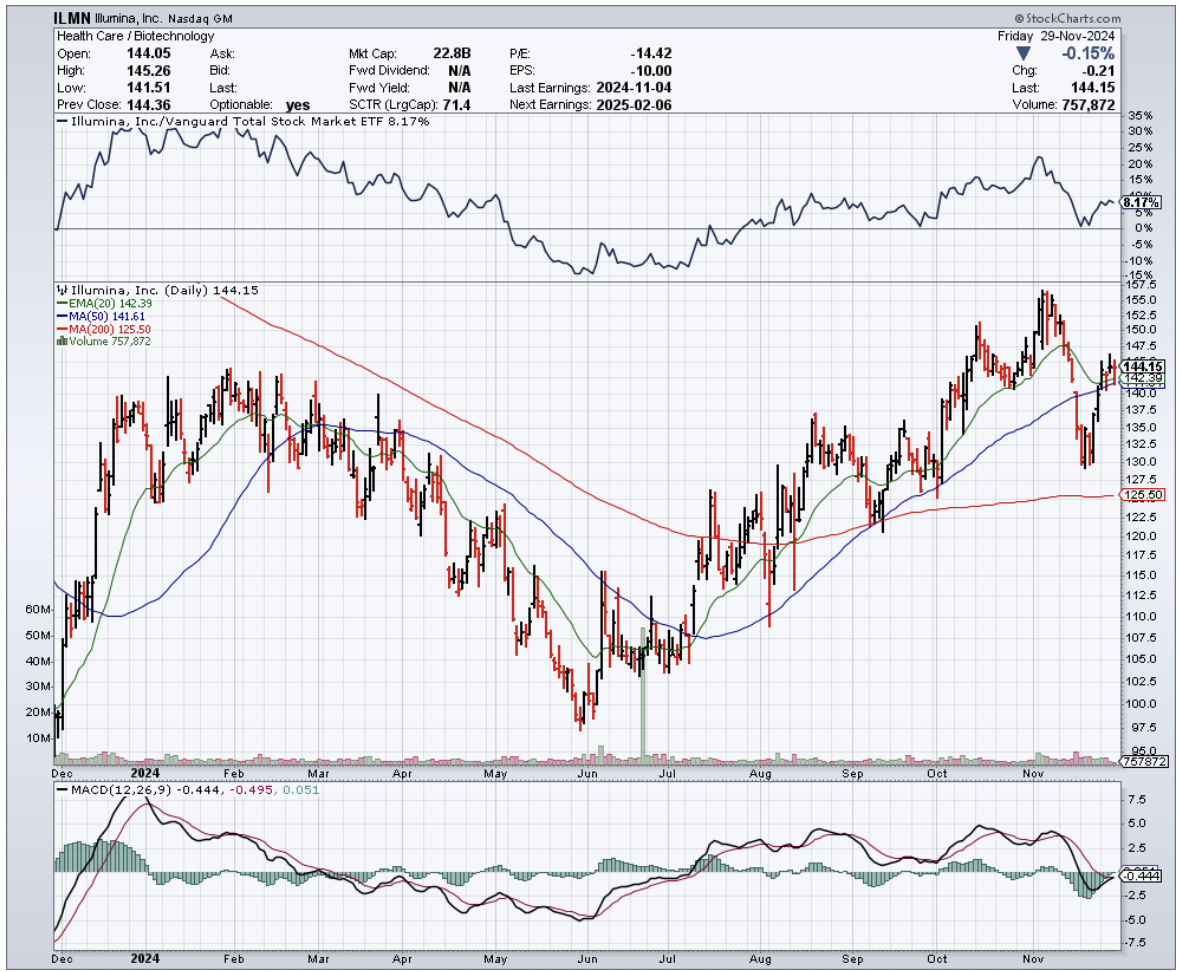Click the candlestick icon beside Illumina, Inc. (Daily)

tap(62, 290)
